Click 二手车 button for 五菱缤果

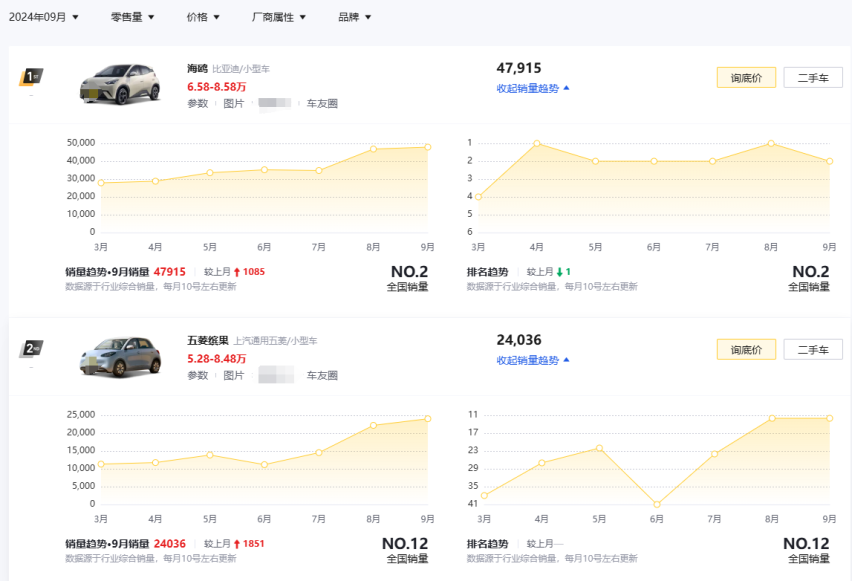point(813,349)
